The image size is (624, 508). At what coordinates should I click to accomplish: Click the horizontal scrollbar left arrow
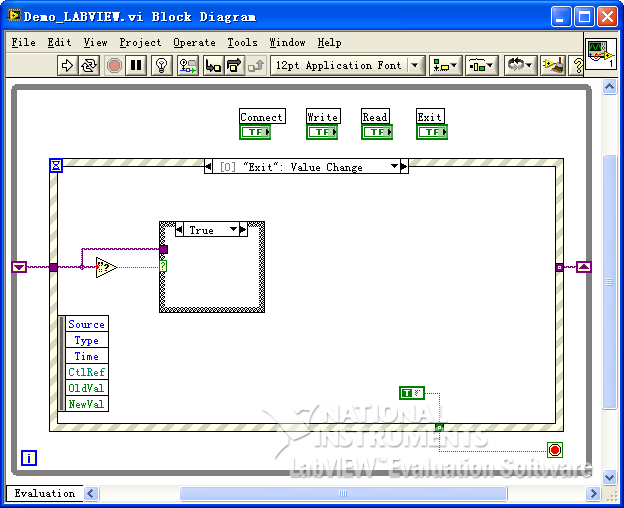[91, 494]
